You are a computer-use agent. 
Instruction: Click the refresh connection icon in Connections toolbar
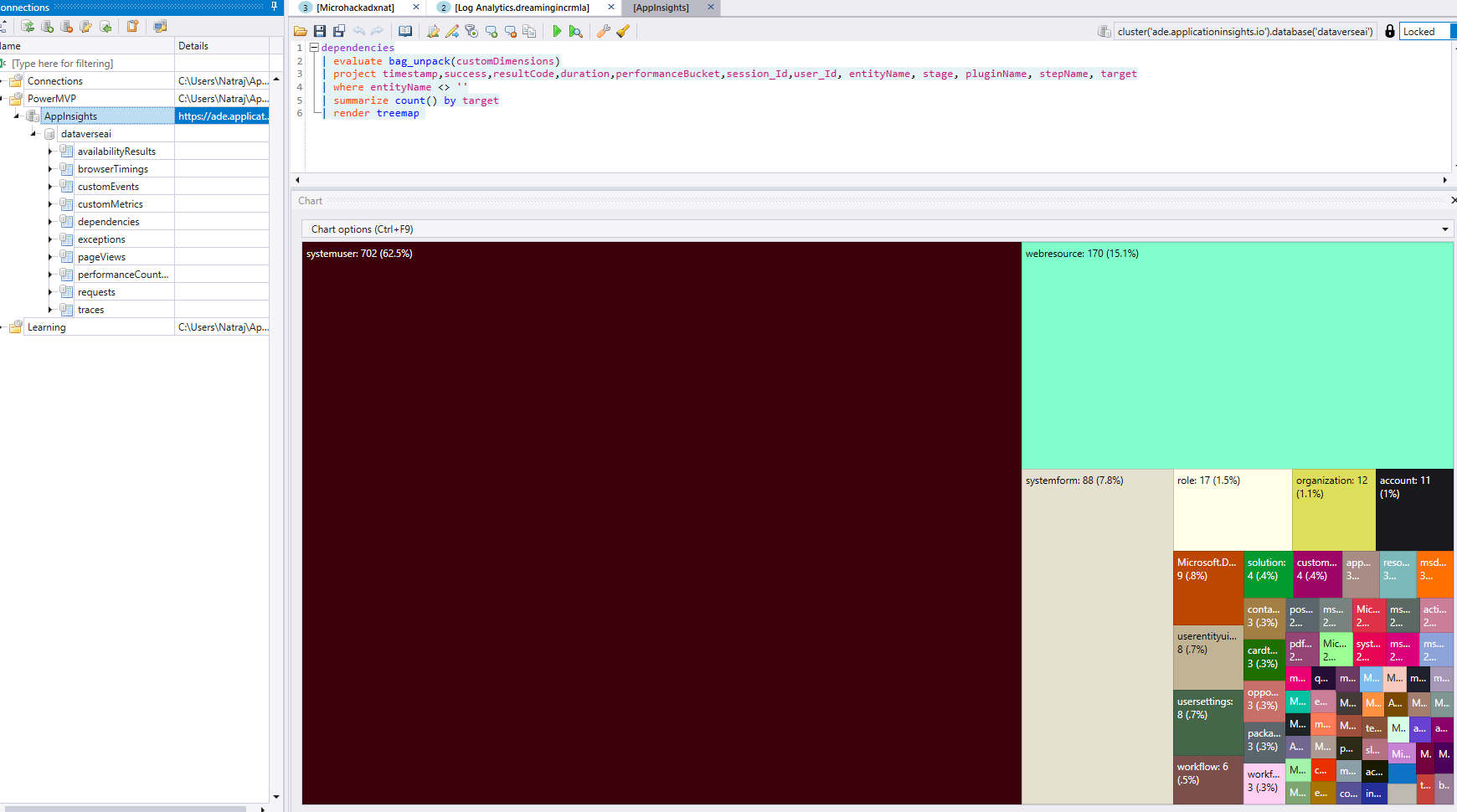coord(28,27)
